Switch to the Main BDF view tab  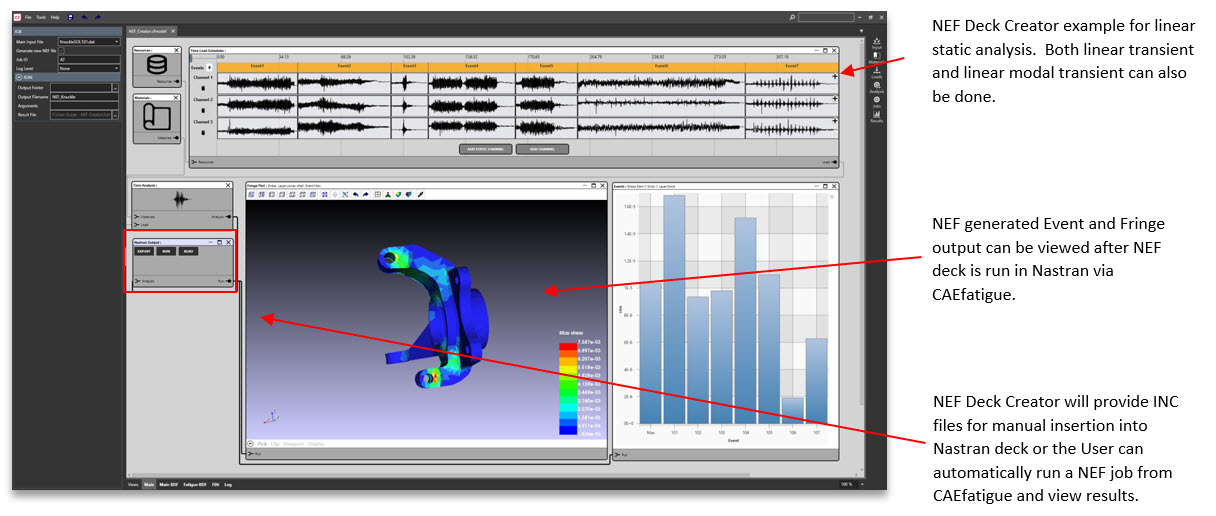pos(168,484)
